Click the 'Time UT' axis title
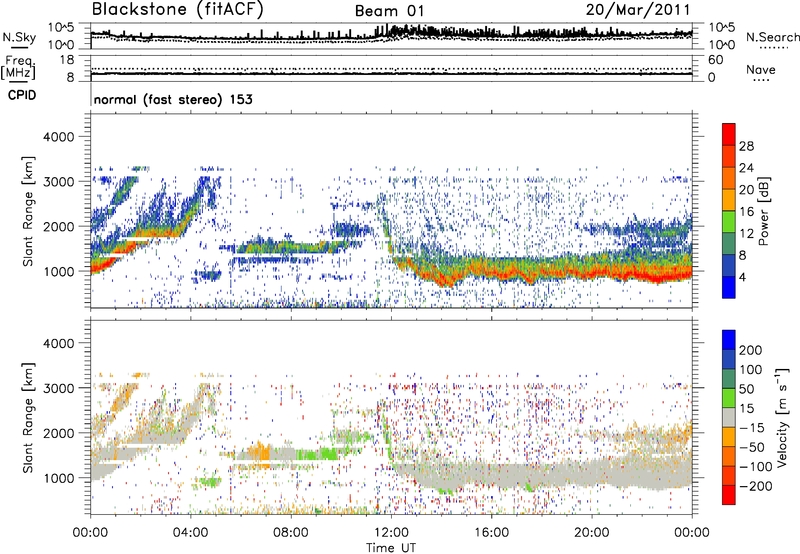Image resolution: width=800 pixels, height=554 pixels. point(391,547)
